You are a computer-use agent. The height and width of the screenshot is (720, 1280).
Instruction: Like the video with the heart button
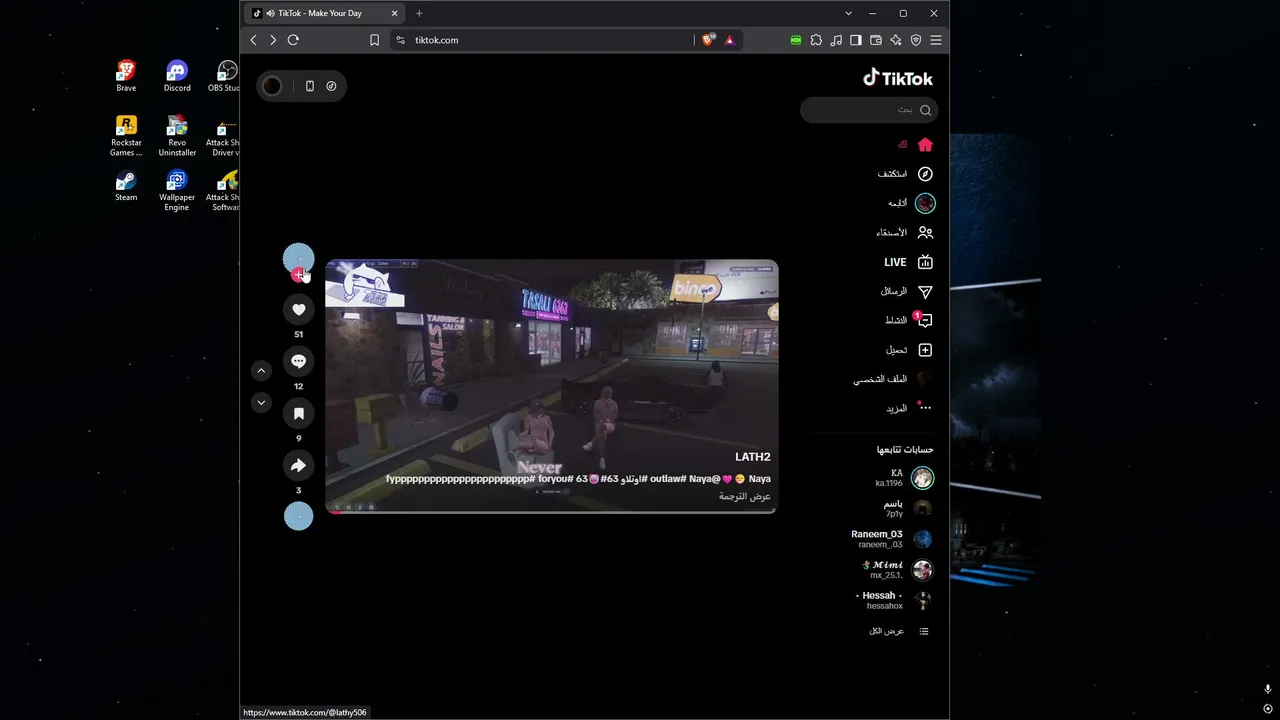click(298, 310)
